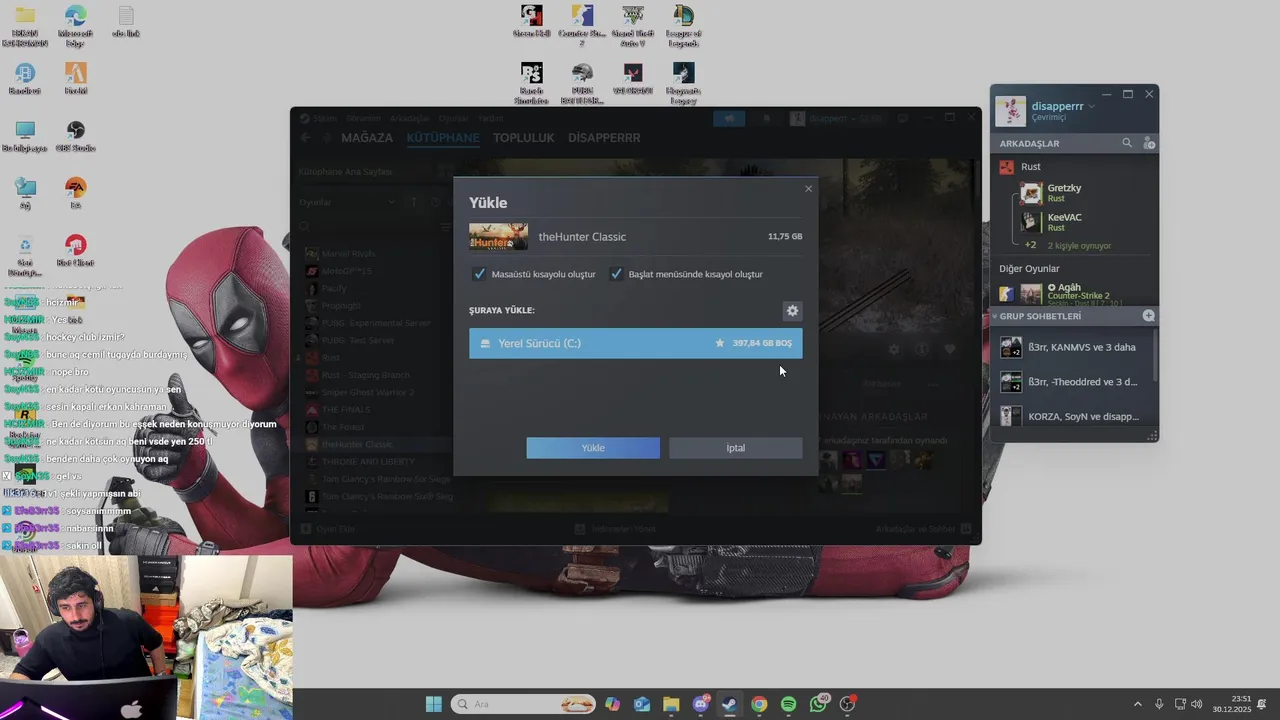
Task: Click theHunter Classic game thumbnail in dialog
Action: [498, 237]
